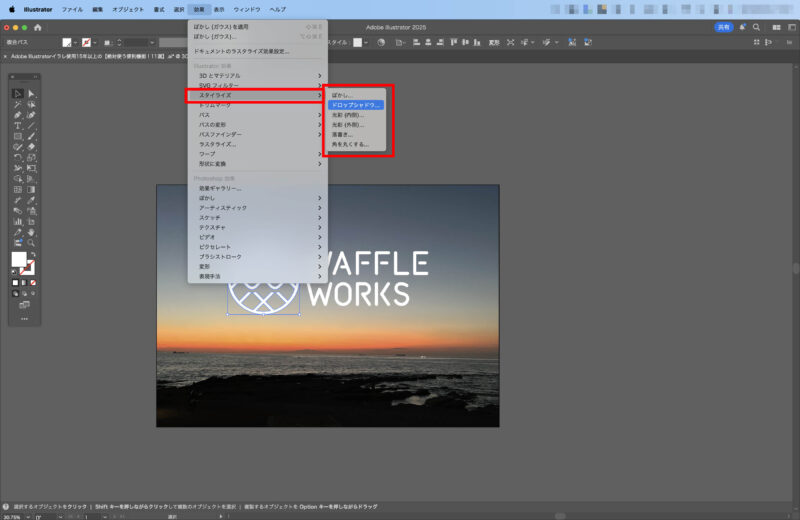The image size is (800, 520).
Task: Click the 共有 share button
Action: click(723, 27)
